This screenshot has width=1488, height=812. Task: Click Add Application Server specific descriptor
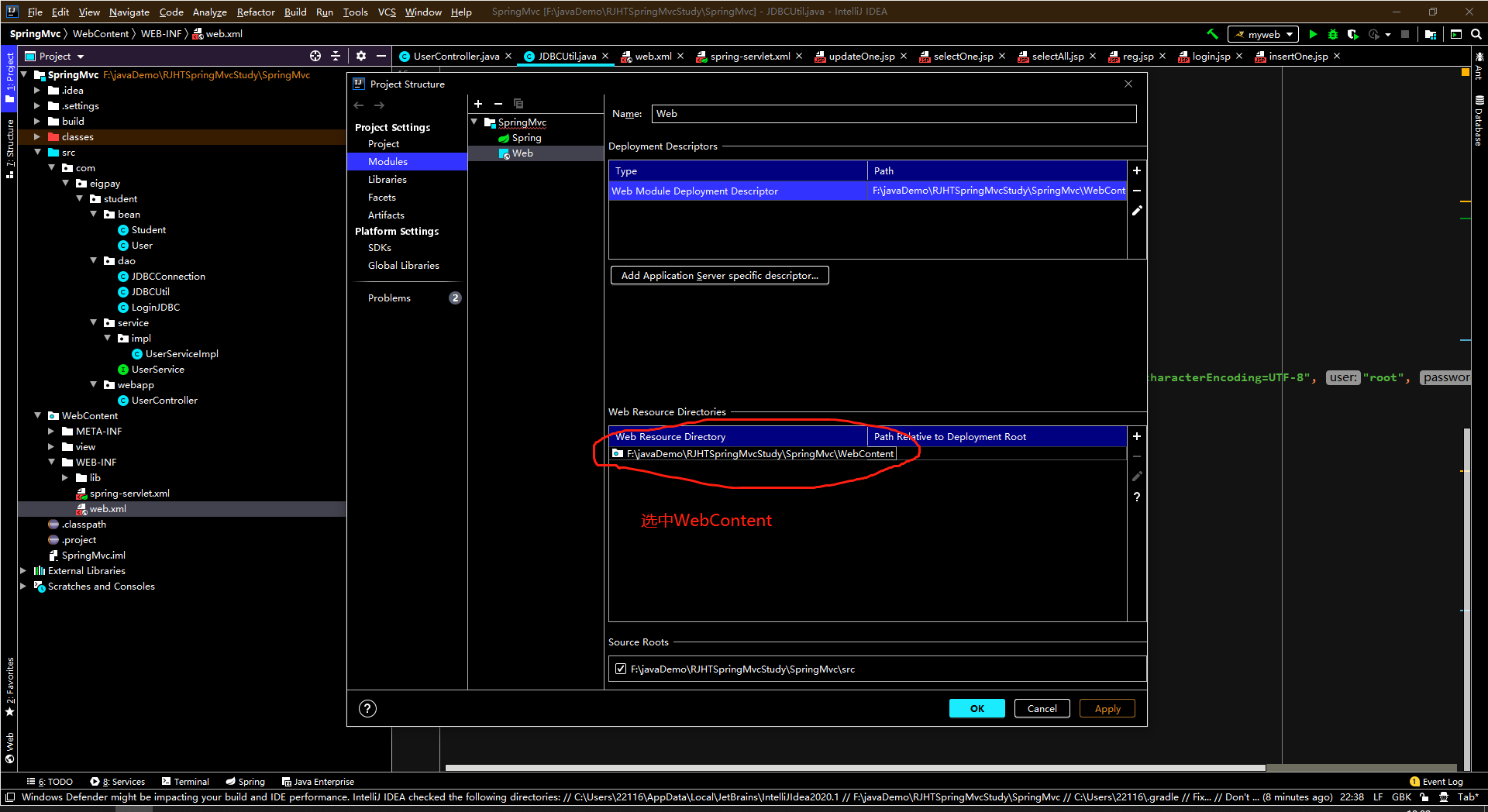tap(719, 275)
